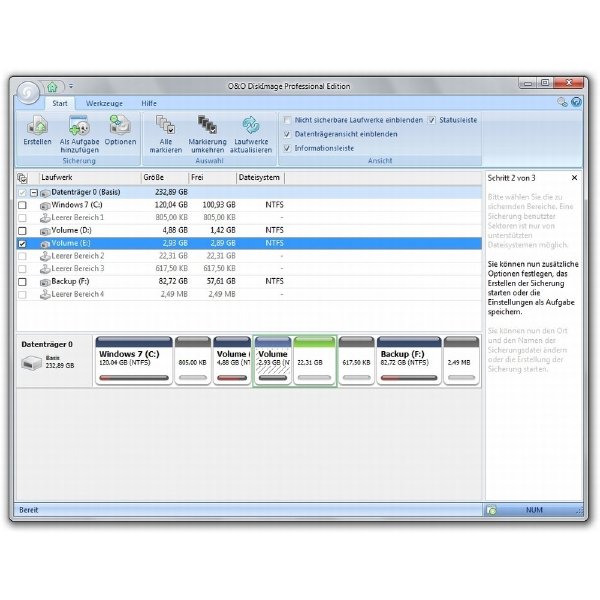
Task: Sort by the Dateisystem column header
Action: click(261, 178)
